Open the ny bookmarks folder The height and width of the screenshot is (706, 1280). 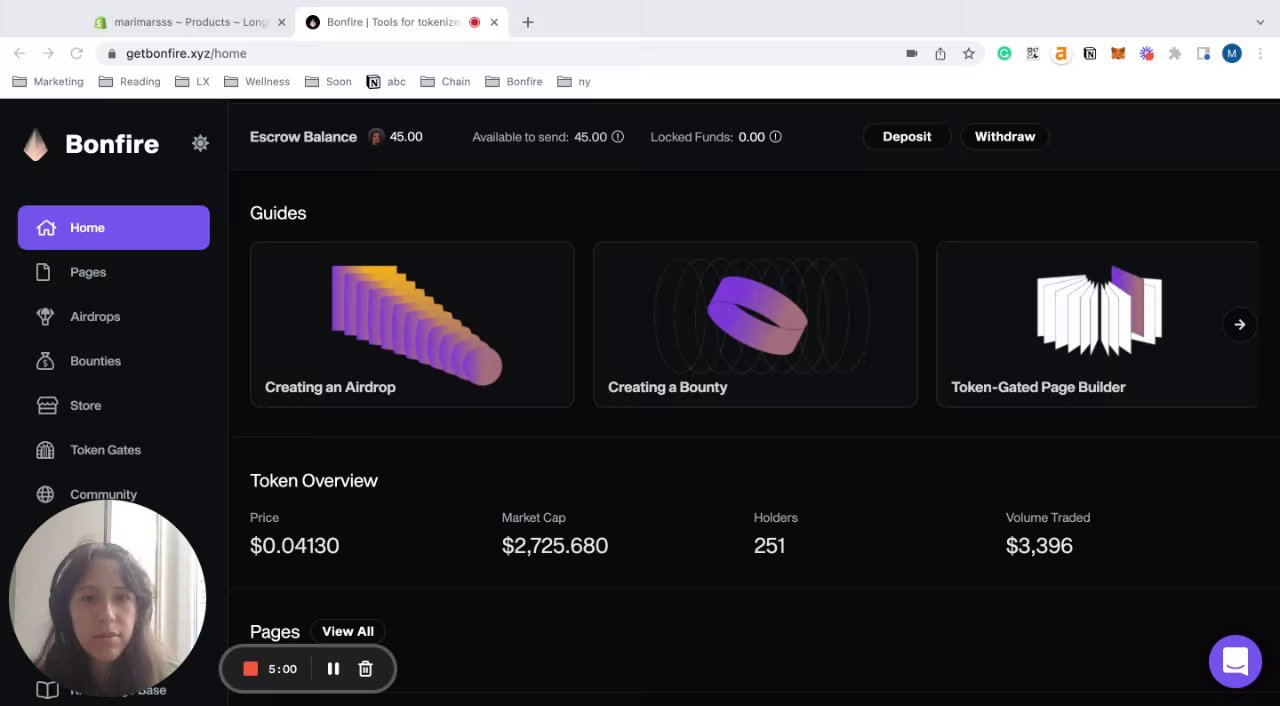(573, 81)
